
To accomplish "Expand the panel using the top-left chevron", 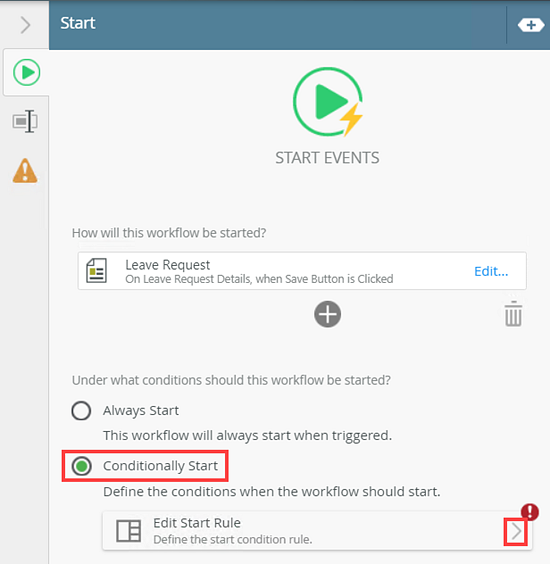I will 25,25.
